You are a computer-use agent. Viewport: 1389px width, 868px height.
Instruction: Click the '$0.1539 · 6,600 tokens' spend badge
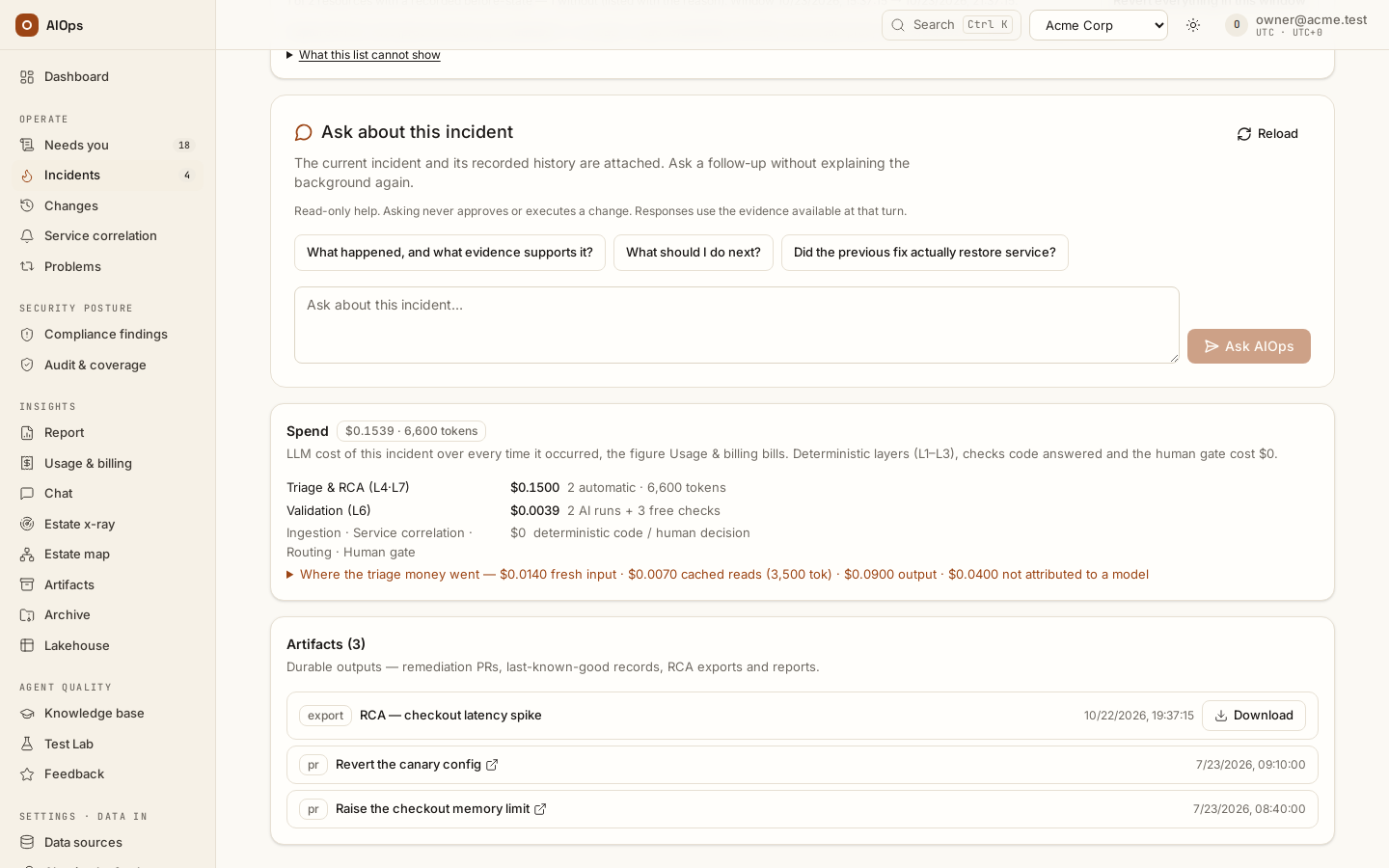click(411, 431)
